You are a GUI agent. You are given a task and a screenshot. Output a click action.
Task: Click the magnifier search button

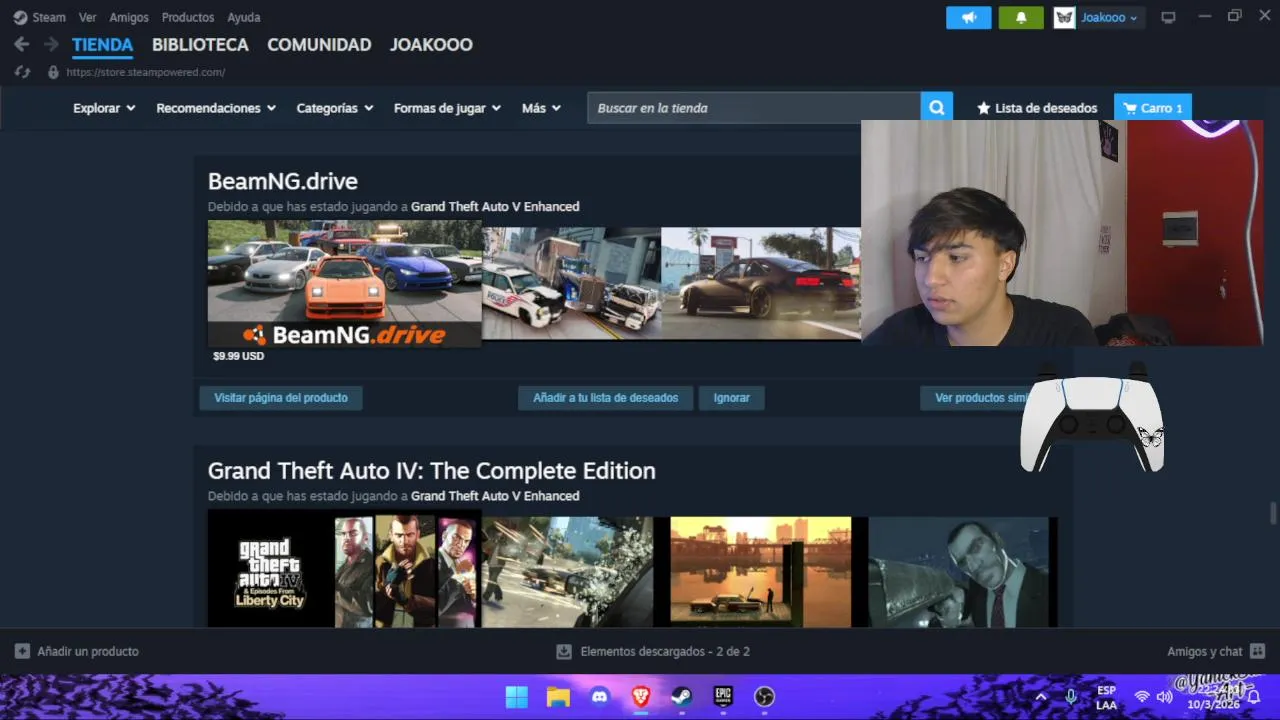click(937, 108)
